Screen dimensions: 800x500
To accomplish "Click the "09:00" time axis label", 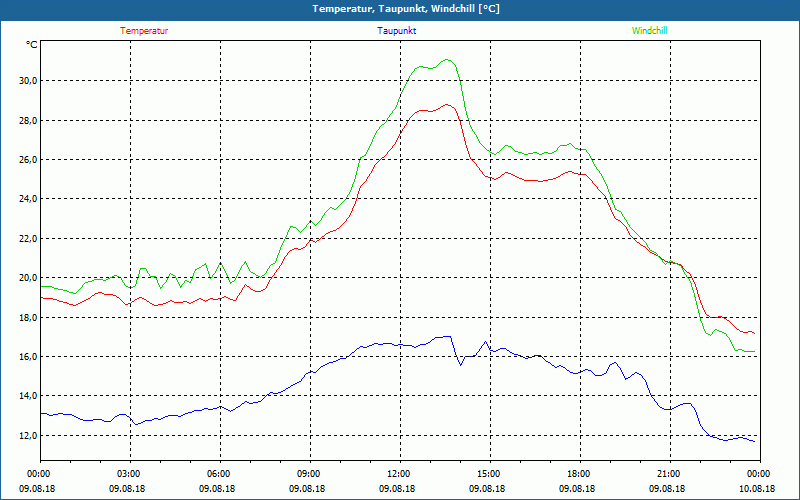I will point(308,474).
